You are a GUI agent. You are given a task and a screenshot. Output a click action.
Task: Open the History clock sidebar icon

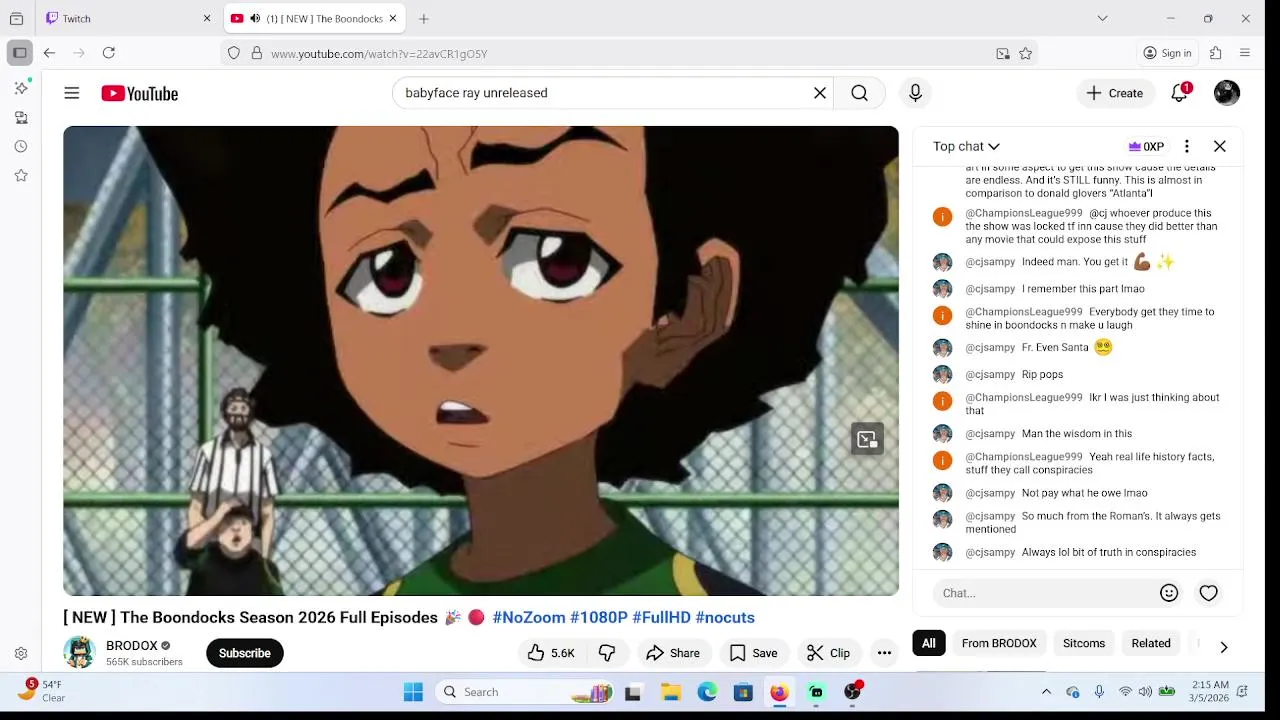tap(21, 146)
